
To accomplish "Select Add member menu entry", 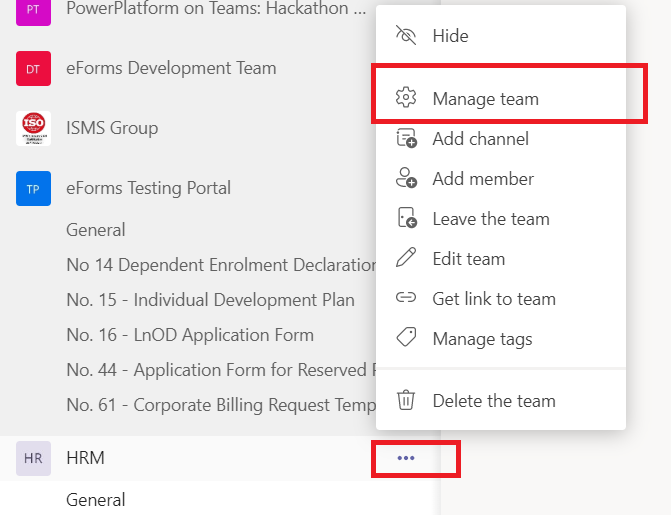I will click(501, 179).
